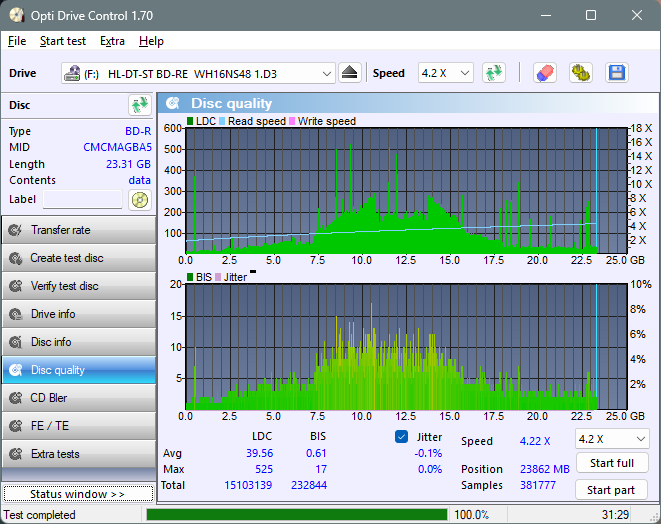The height and width of the screenshot is (524, 661).
Task: Open Create test disc page
Action: point(79,258)
